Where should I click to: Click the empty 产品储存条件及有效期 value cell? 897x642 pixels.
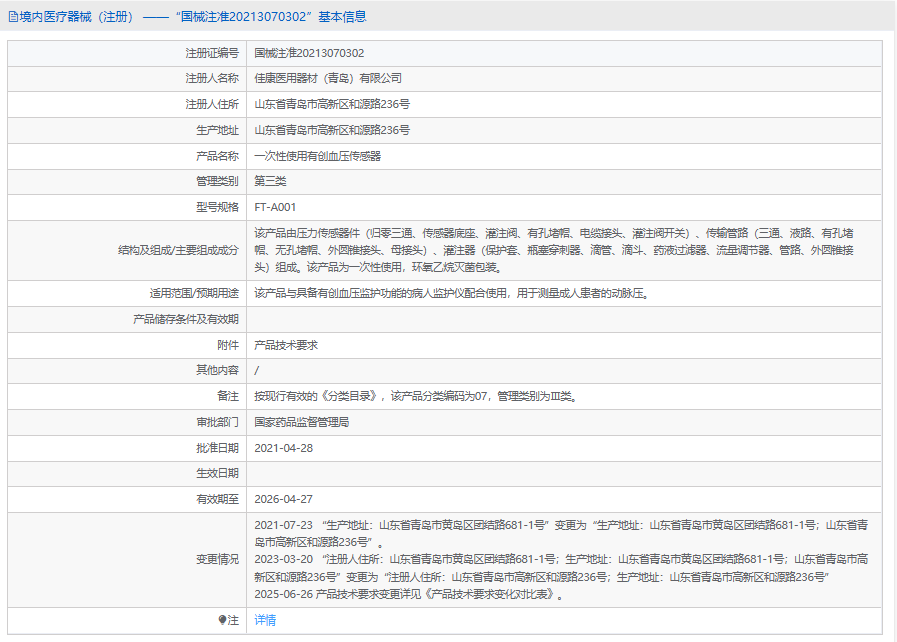coord(564,319)
